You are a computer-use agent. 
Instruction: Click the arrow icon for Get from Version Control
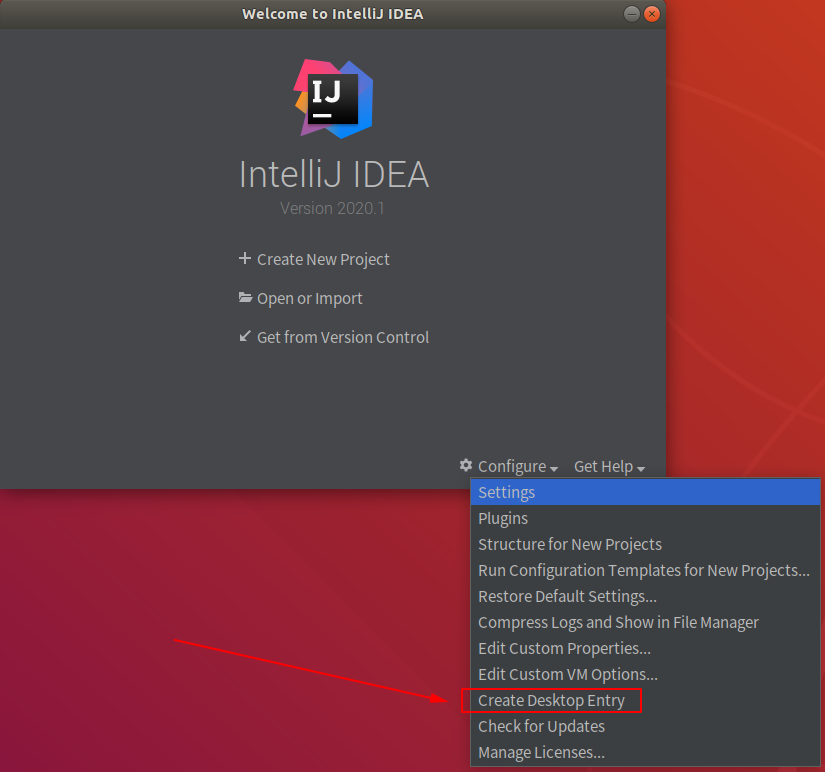coord(245,337)
